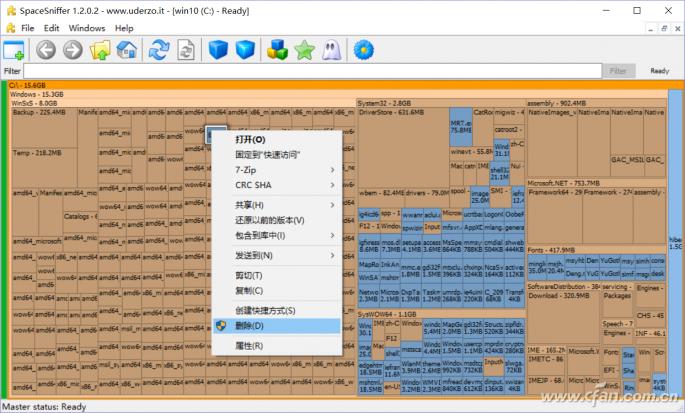This screenshot has width=685, height=413.
Task: Start a new master scan with refresh arrows
Action: 159,50
